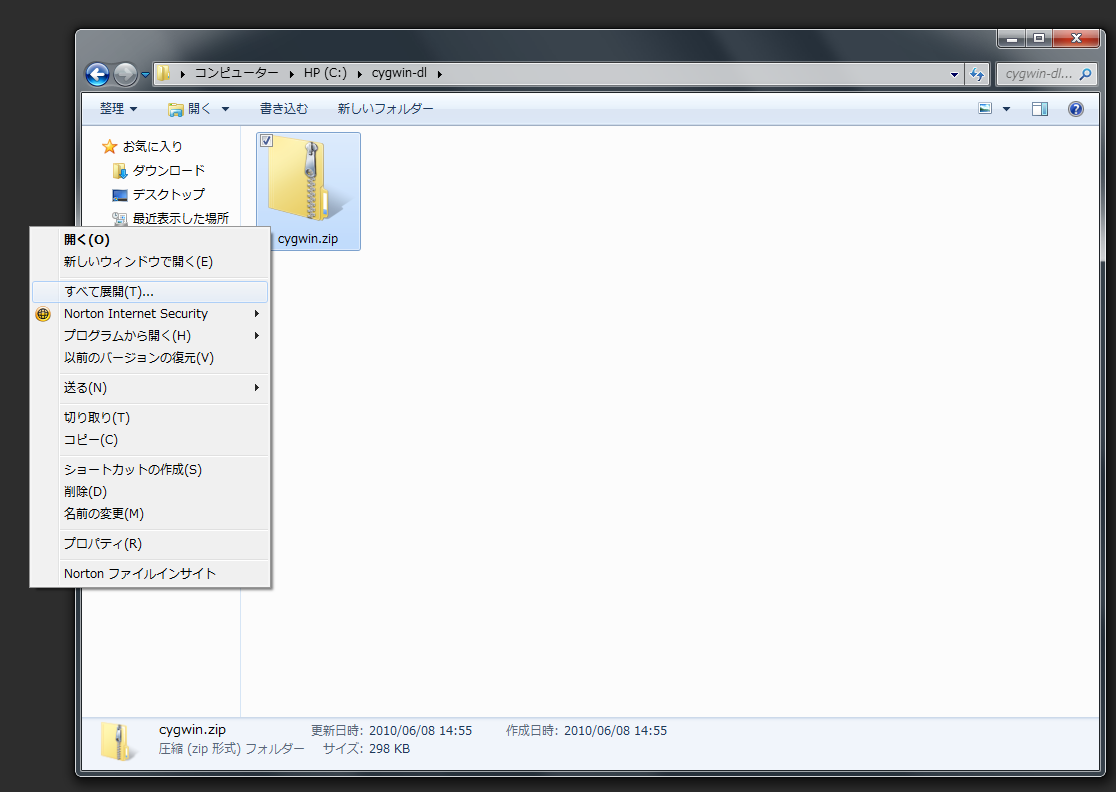The image size is (1116, 792).
Task: Expand the 整理 dropdown menu
Action: (118, 109)
